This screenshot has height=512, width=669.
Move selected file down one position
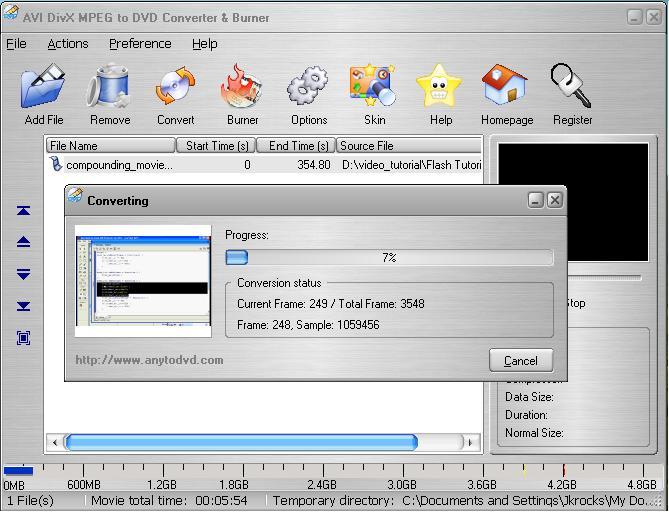23,274
